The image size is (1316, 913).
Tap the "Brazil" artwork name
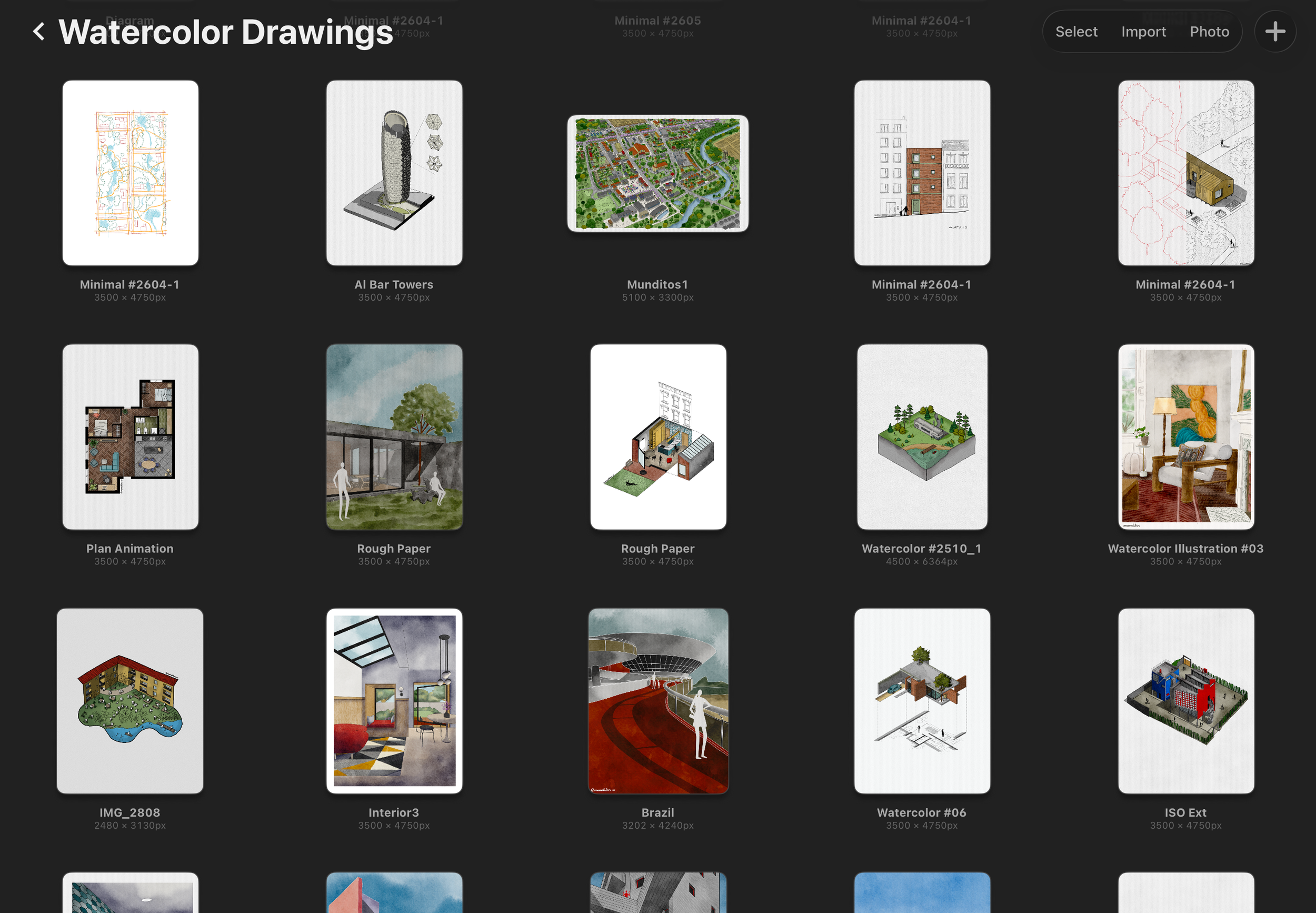(657, 812)
